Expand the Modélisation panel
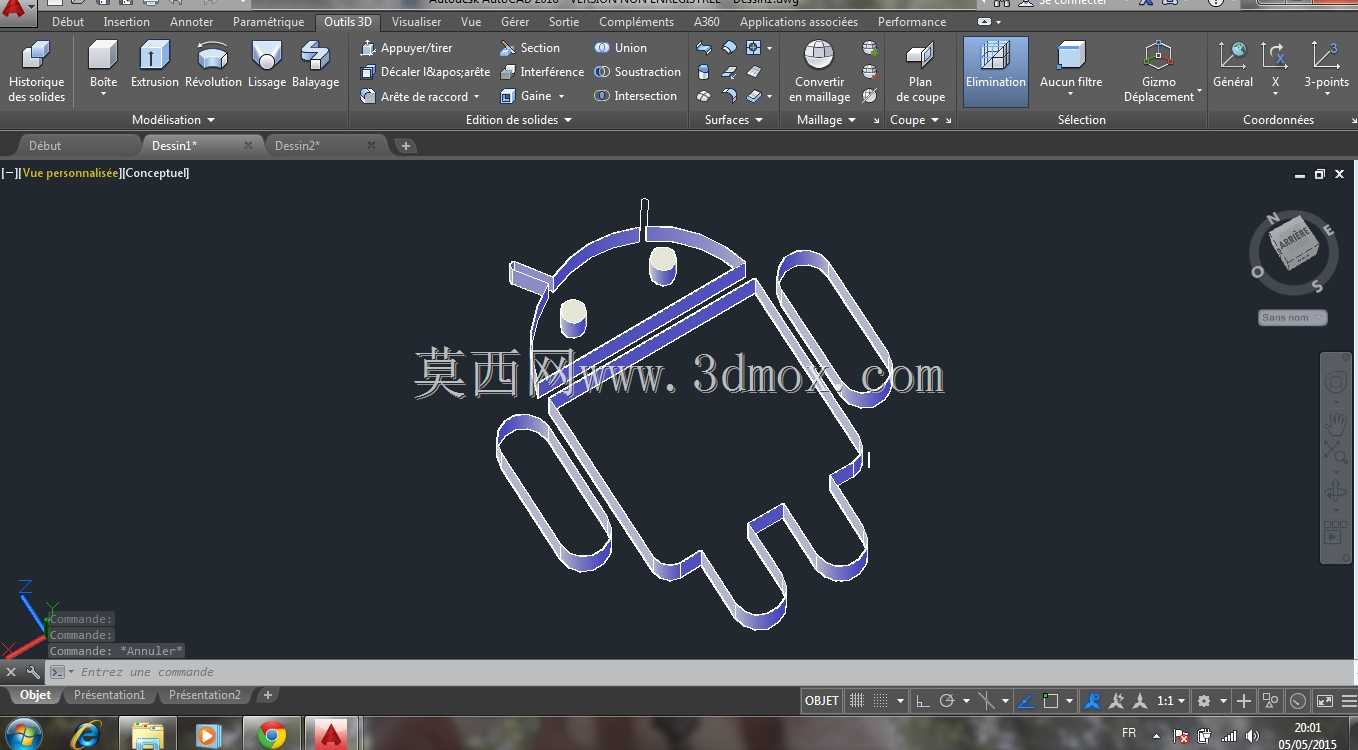The image size is (1358, 750). click(173, 120)
